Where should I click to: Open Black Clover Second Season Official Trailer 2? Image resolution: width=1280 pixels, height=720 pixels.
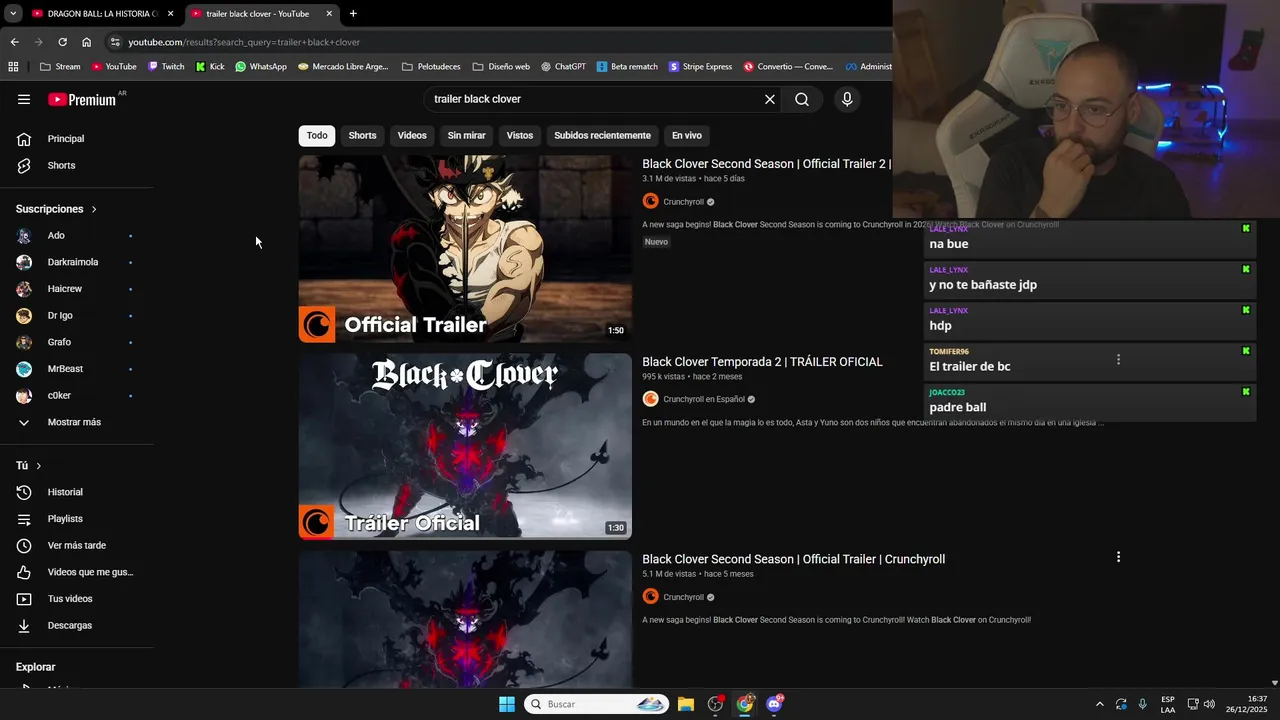766,164
